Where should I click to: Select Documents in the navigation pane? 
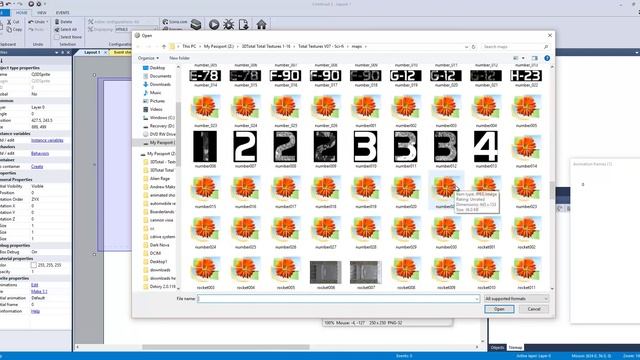click(160, 76)
